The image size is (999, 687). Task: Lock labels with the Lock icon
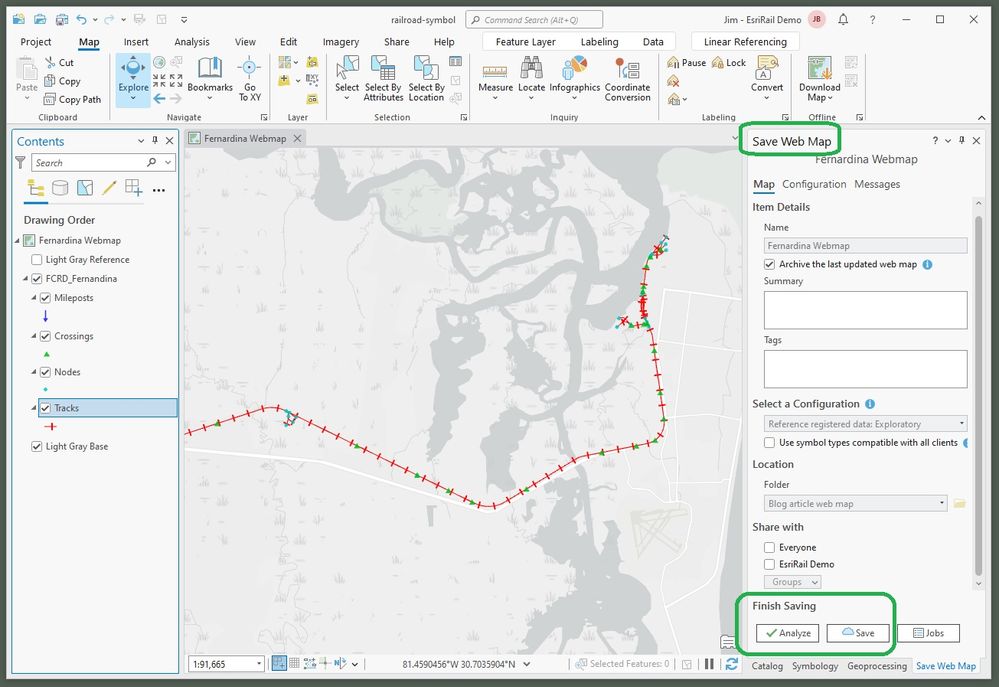728,62
